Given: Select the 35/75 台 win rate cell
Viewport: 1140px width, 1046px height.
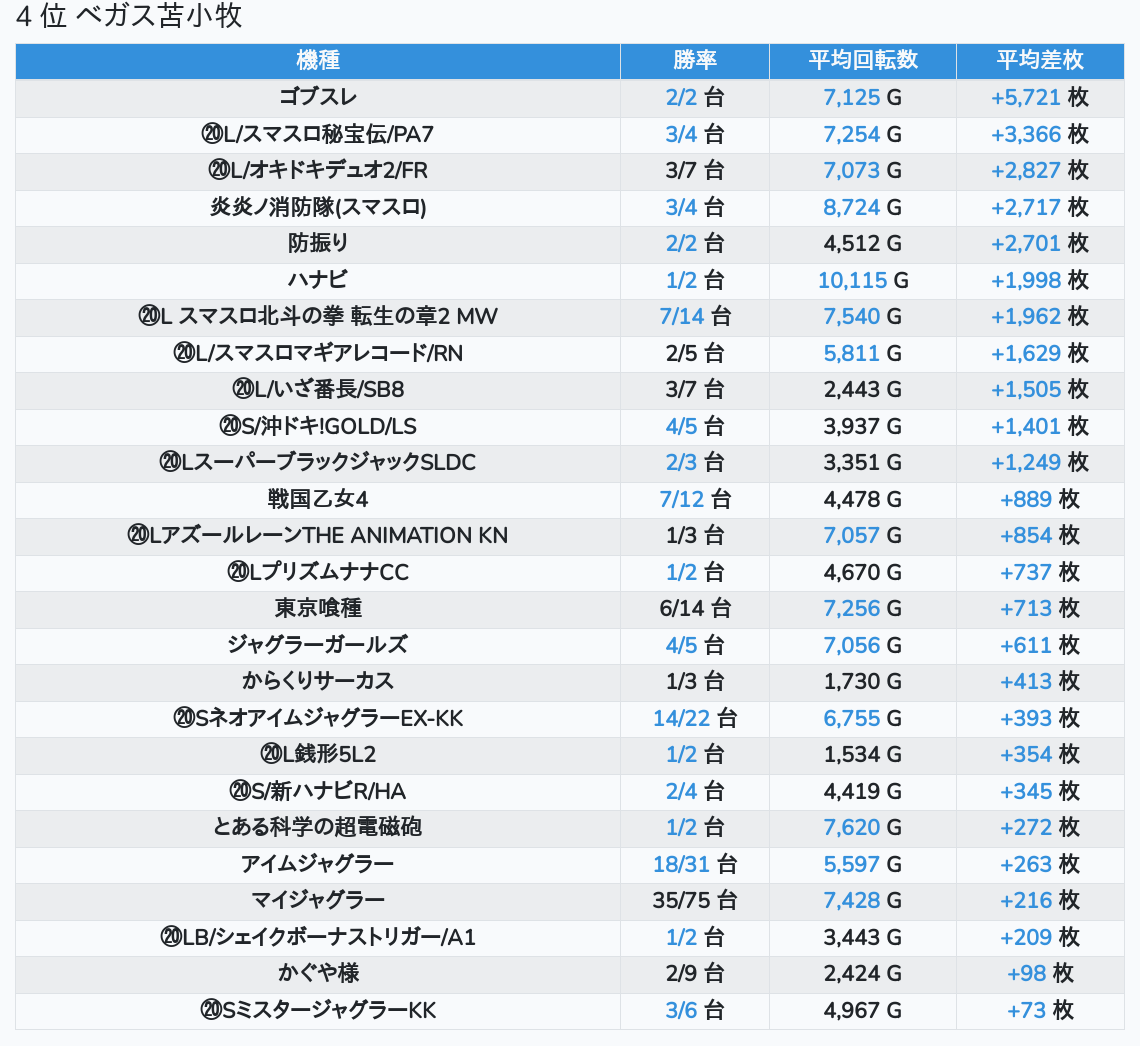Looking at the screenshot, I should pos(695,901).
